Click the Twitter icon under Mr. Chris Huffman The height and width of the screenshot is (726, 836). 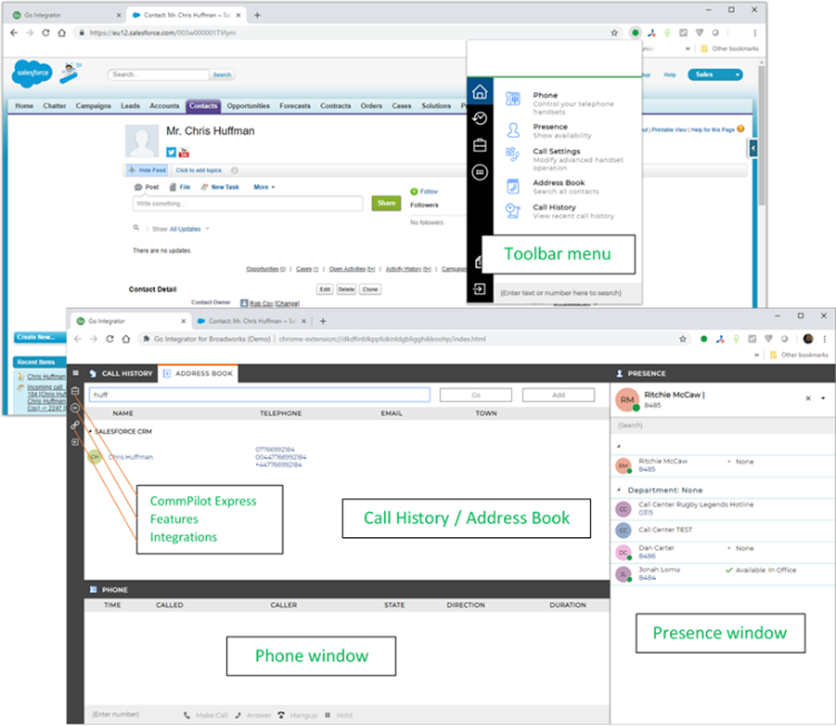(171, 152)
